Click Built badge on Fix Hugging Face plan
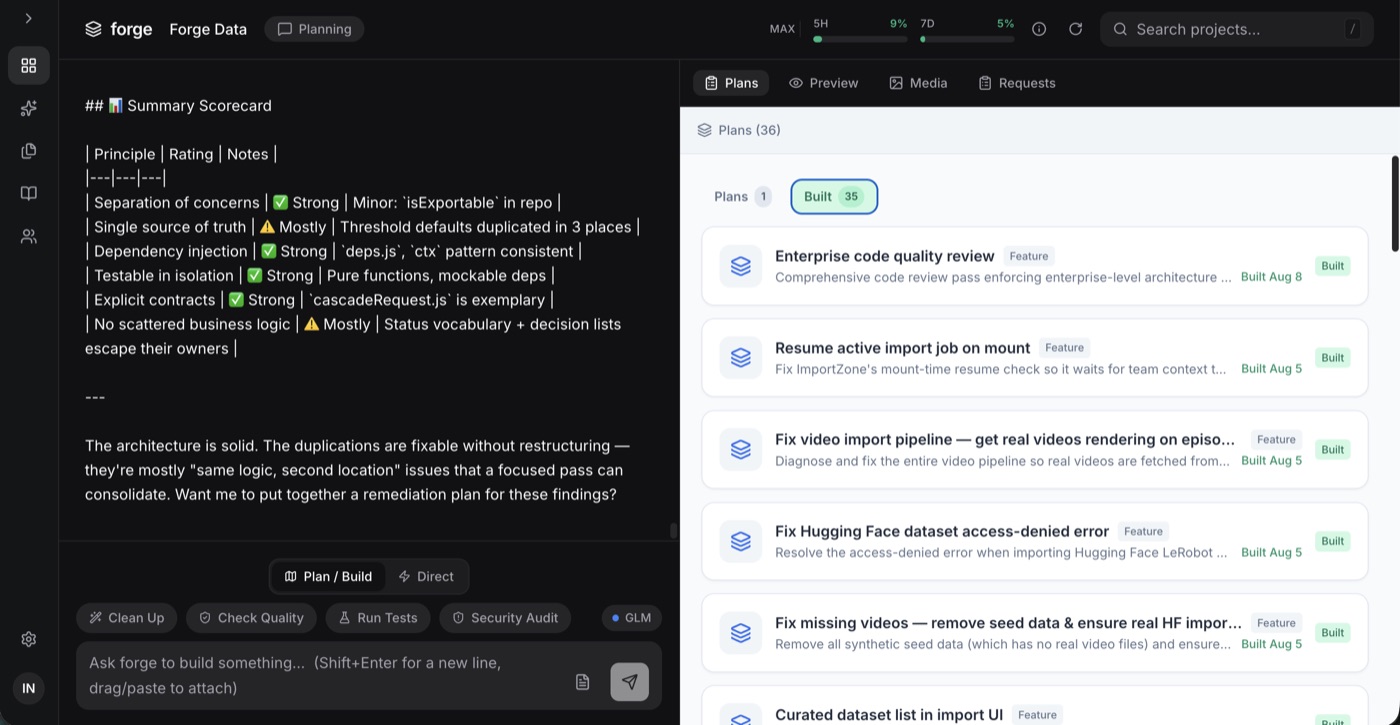 pos(1332,541)
